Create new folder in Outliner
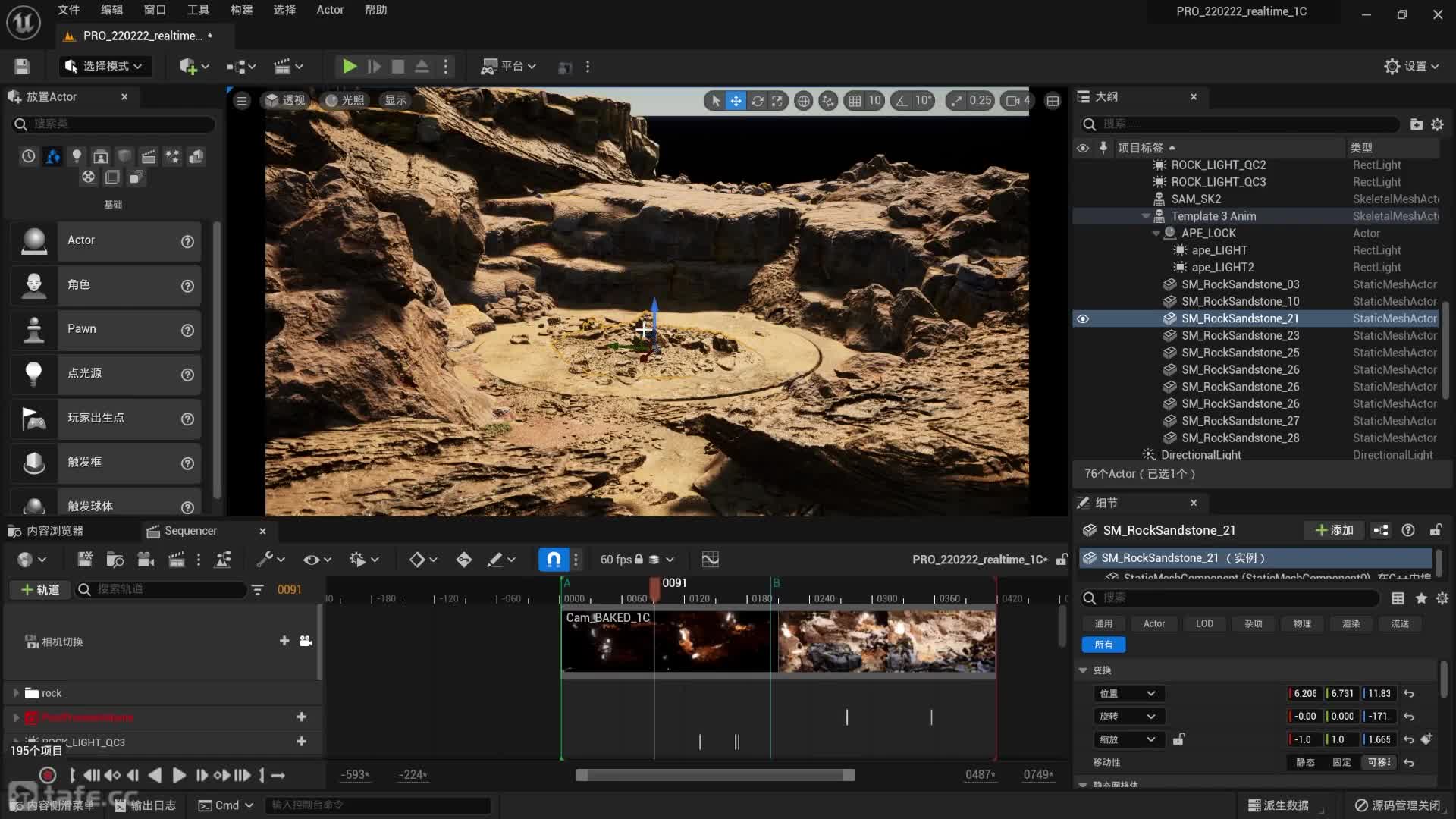Viewport: 1456px width, 819px height. pos(1416,124)
